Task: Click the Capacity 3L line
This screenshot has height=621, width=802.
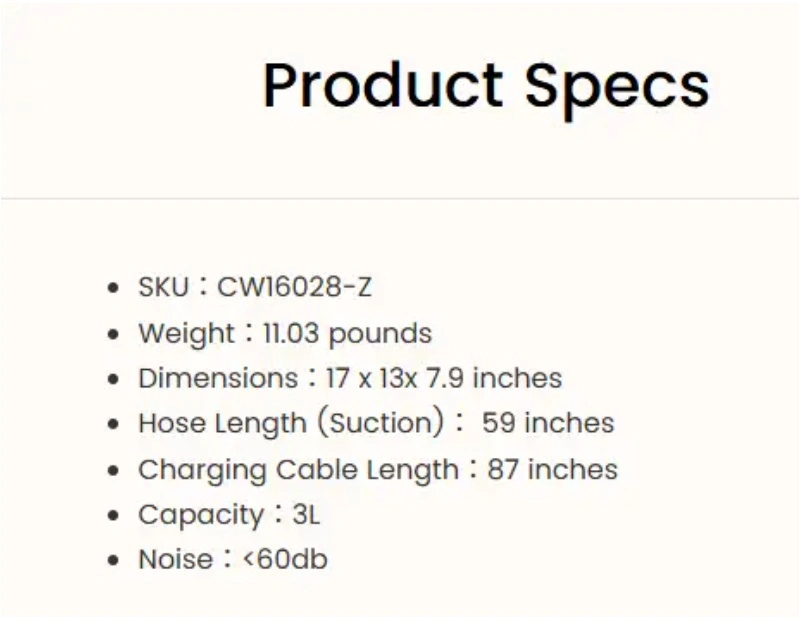Action: 229,515
